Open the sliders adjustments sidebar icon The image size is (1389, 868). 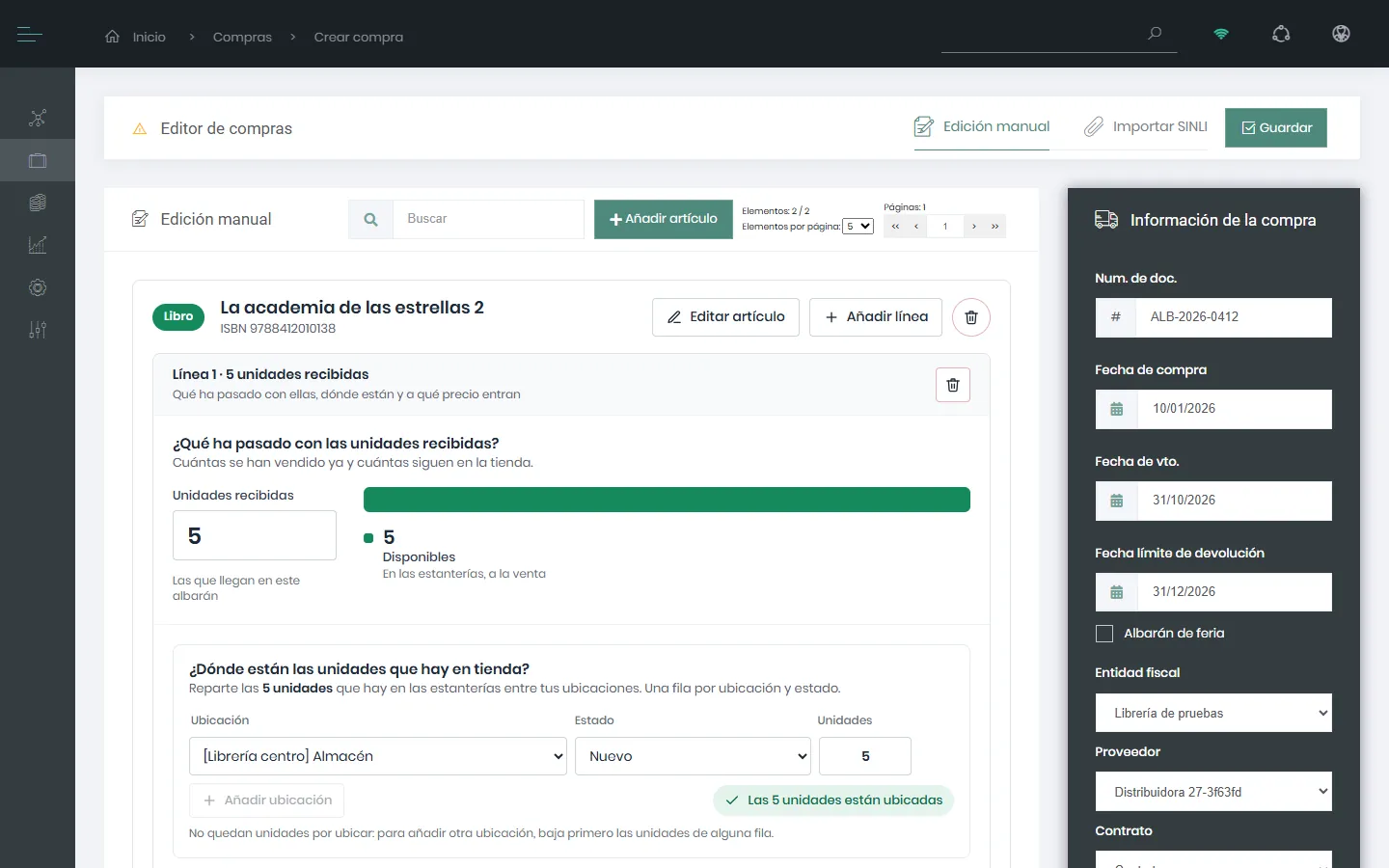[38, 330]
